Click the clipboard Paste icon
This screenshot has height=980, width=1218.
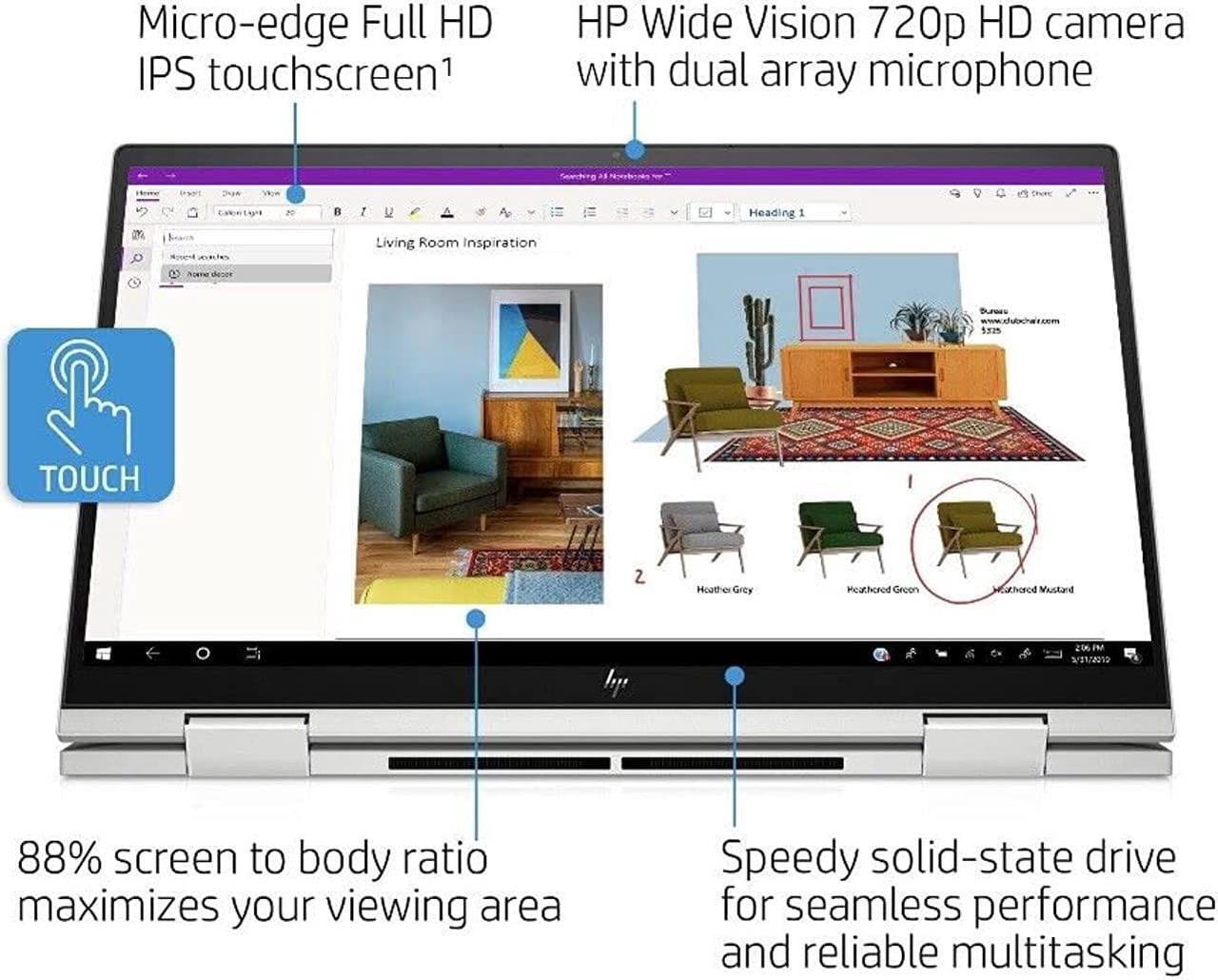[192, 212]
